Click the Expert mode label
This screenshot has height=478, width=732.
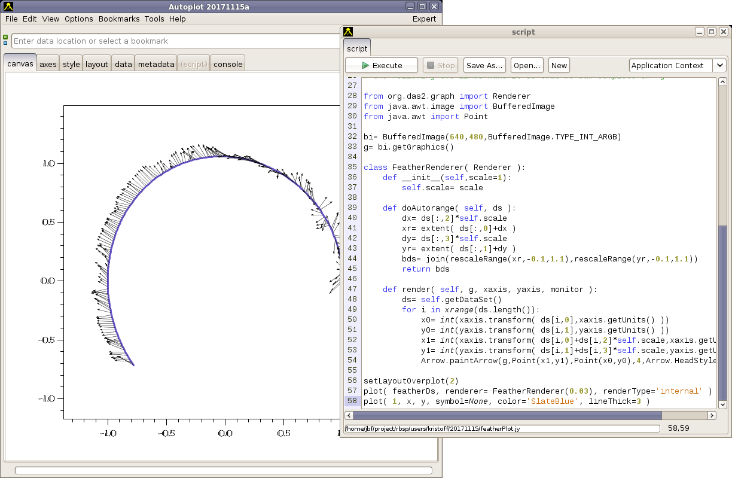coord(423,19)
